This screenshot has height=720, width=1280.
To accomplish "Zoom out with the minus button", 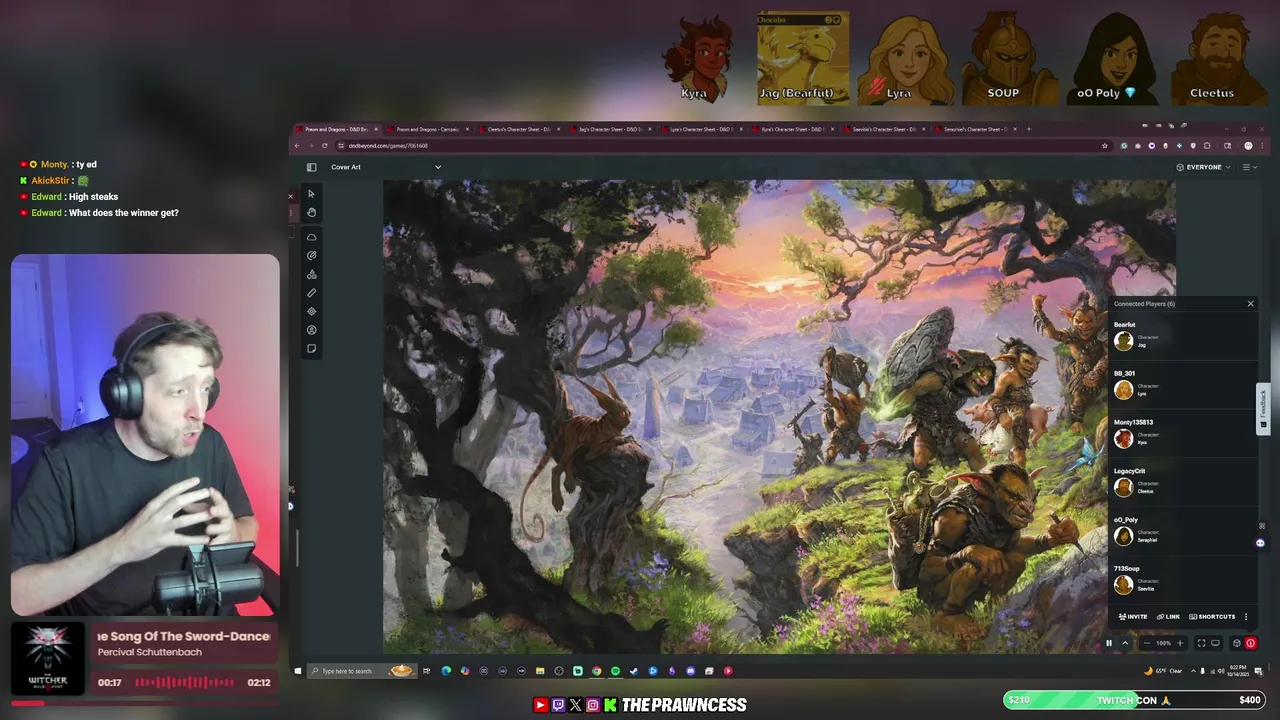I will (x=1146, y=644).
